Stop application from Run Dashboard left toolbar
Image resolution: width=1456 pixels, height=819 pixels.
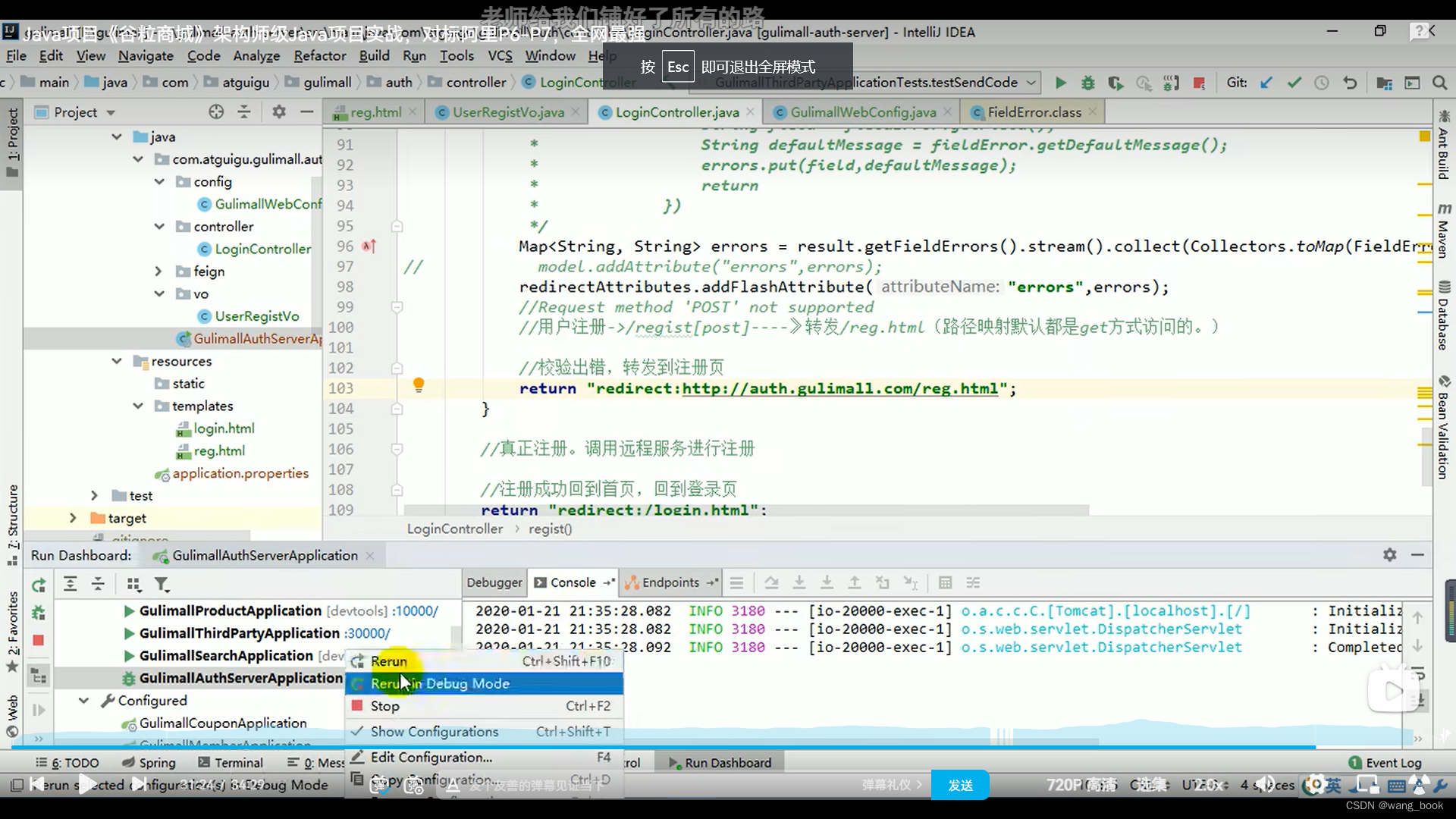[x=39, y=641]
